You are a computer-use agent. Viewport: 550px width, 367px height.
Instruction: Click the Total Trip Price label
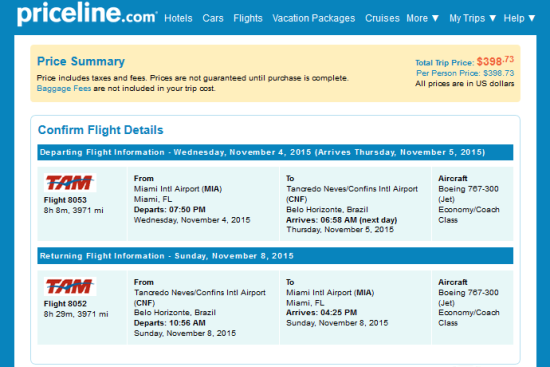point(444,63)
